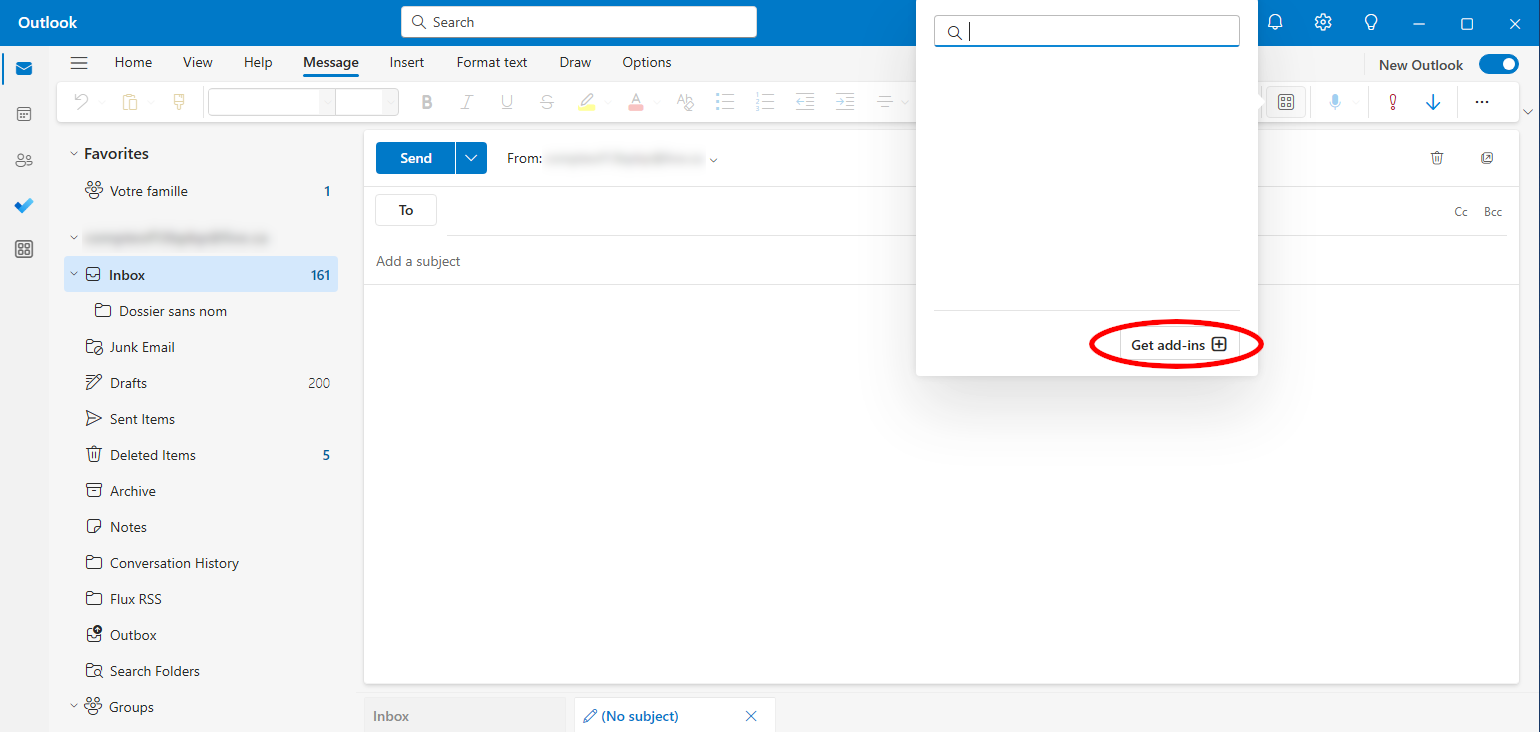Pop out the message into new window
Image resolution: width=1540 pixels, height=732 pixels.
pos(1487,158)
